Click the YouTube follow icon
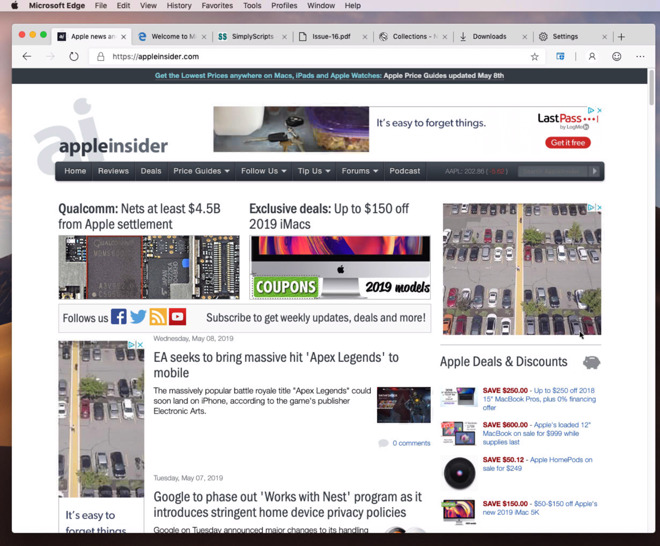Screen dimensions: 660x546 [177, 317]
